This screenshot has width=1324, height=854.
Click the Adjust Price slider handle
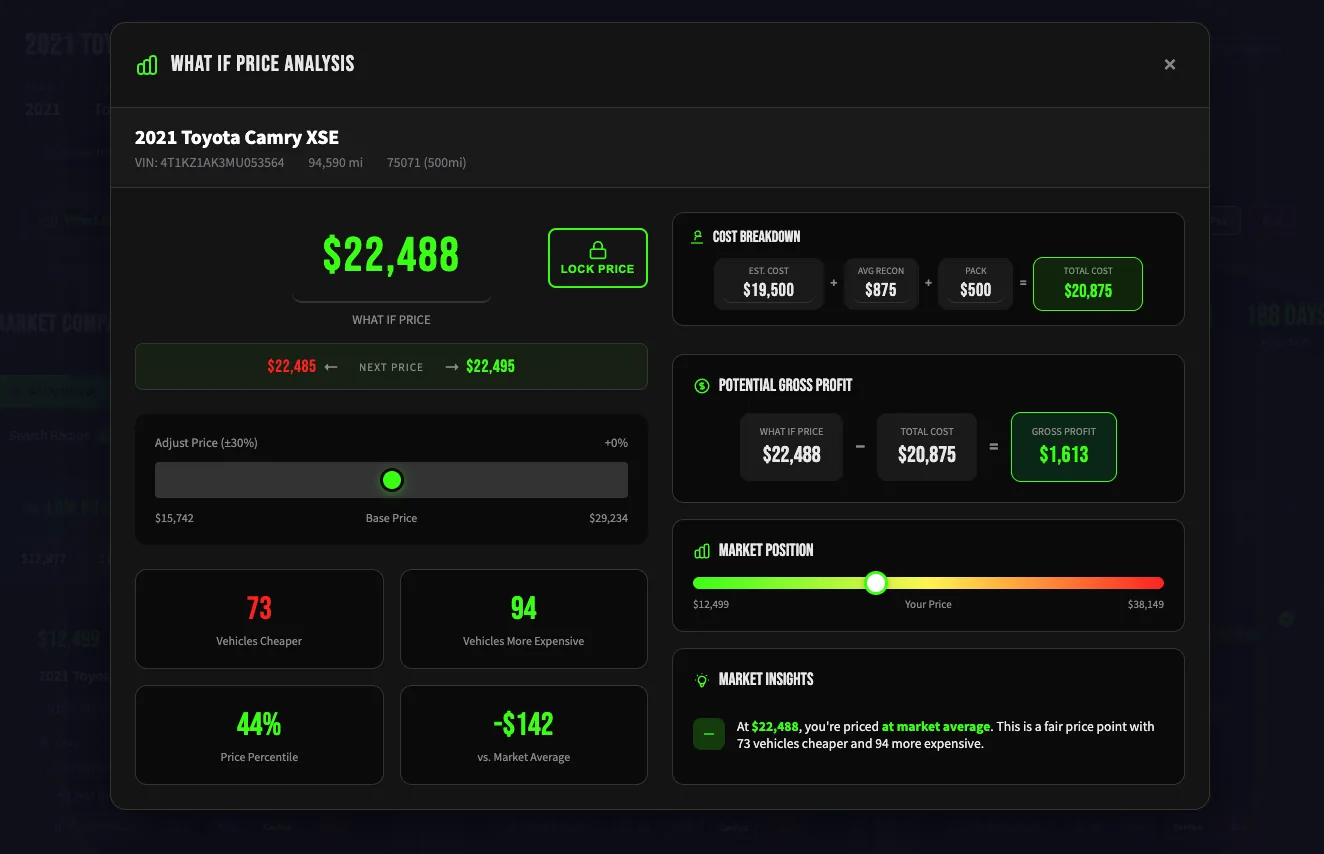[392, 480]
